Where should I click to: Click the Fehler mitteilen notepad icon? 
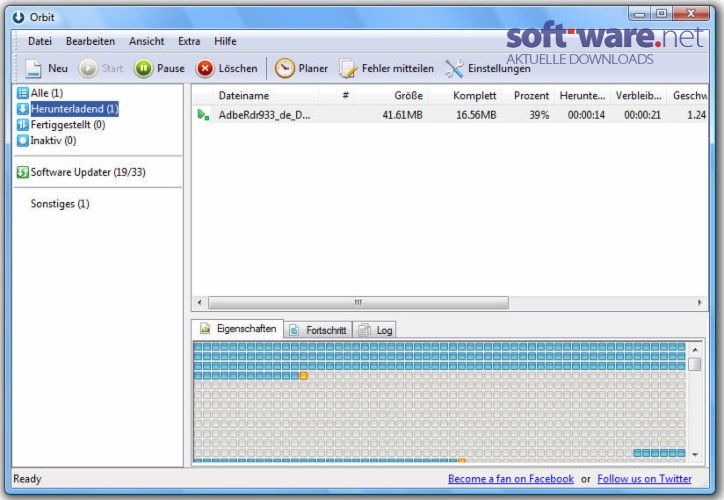click(x=348, y=69)
